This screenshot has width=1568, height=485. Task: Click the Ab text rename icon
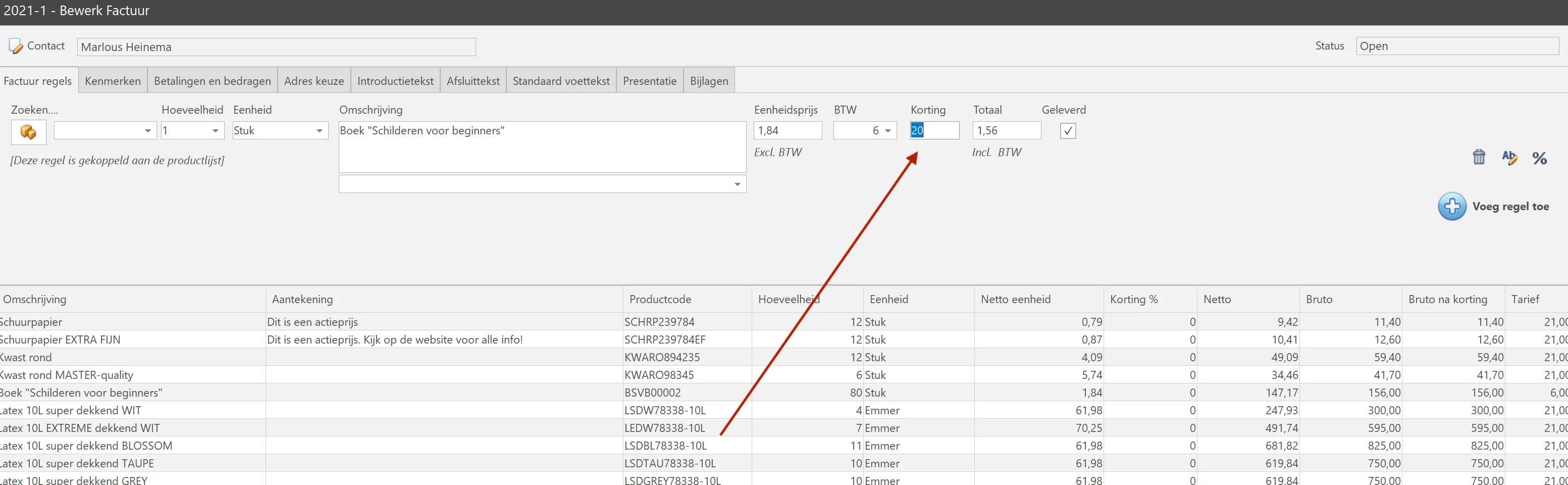click(x=1509, y=157)
